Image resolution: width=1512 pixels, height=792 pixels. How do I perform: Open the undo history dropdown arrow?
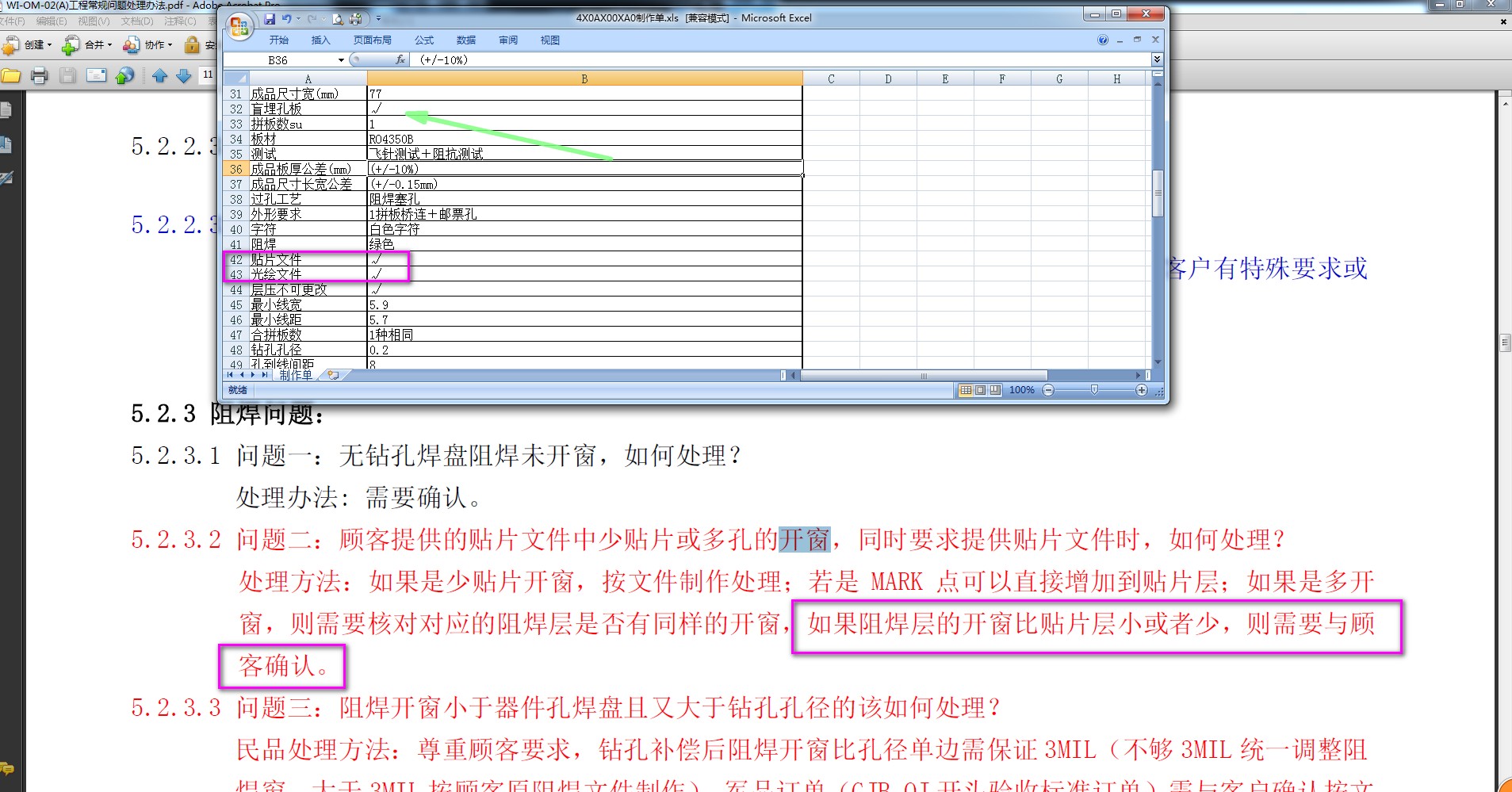[x=297, y=18]
